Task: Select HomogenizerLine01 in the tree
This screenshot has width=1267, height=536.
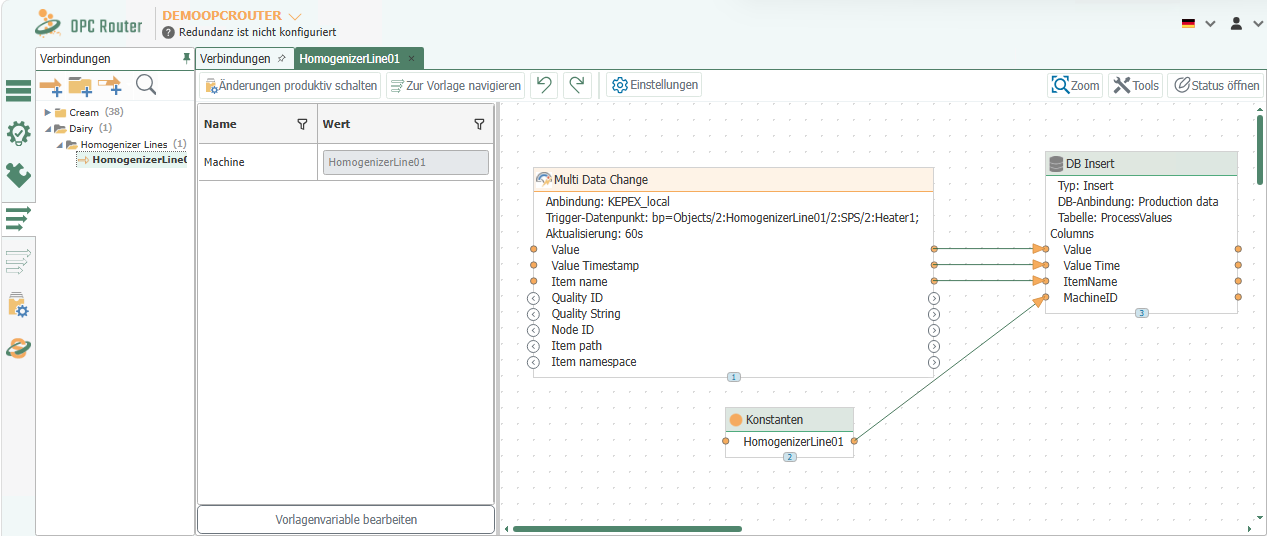Action: (x=138, y=160)
